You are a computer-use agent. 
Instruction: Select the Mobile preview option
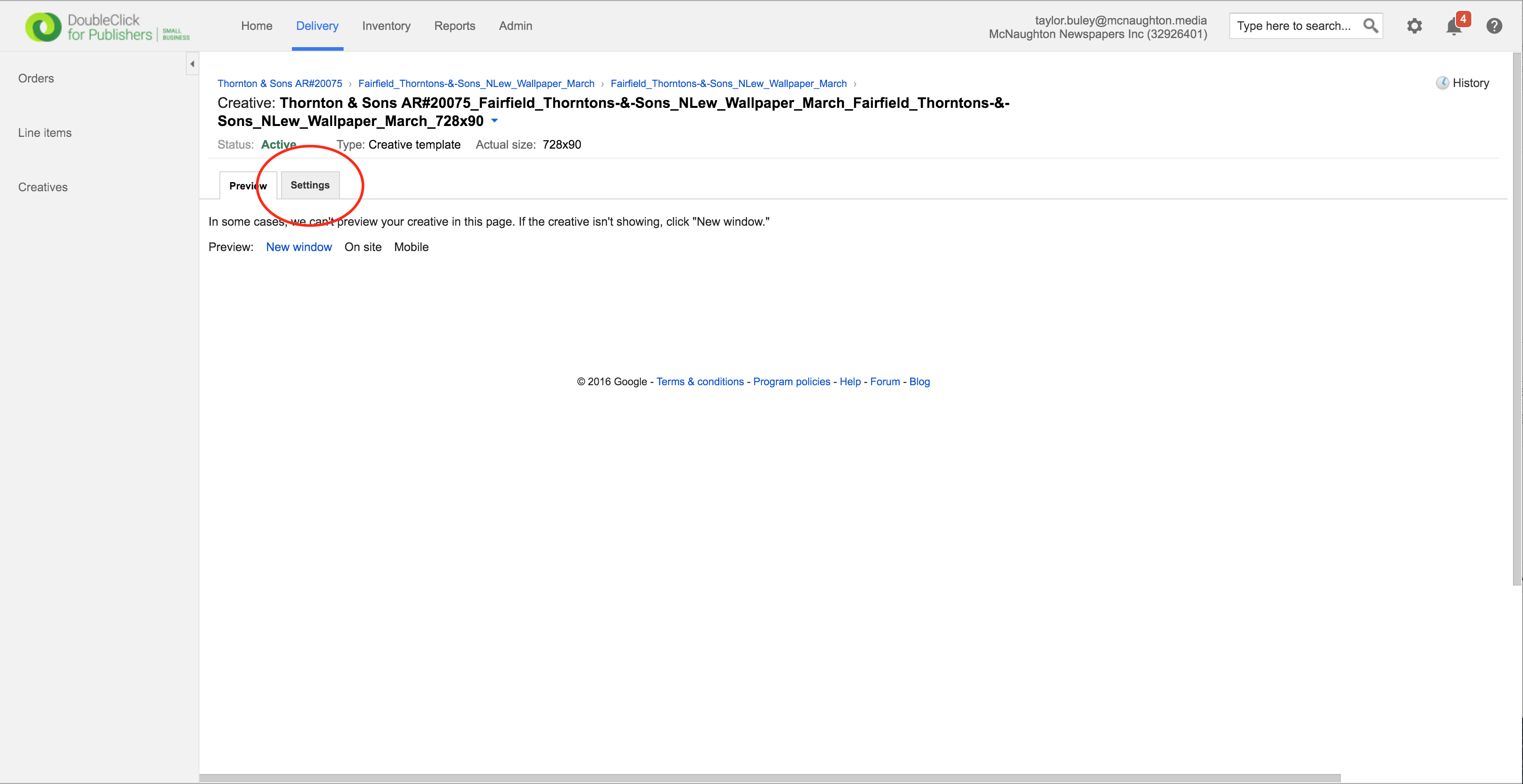coord(411,247)
